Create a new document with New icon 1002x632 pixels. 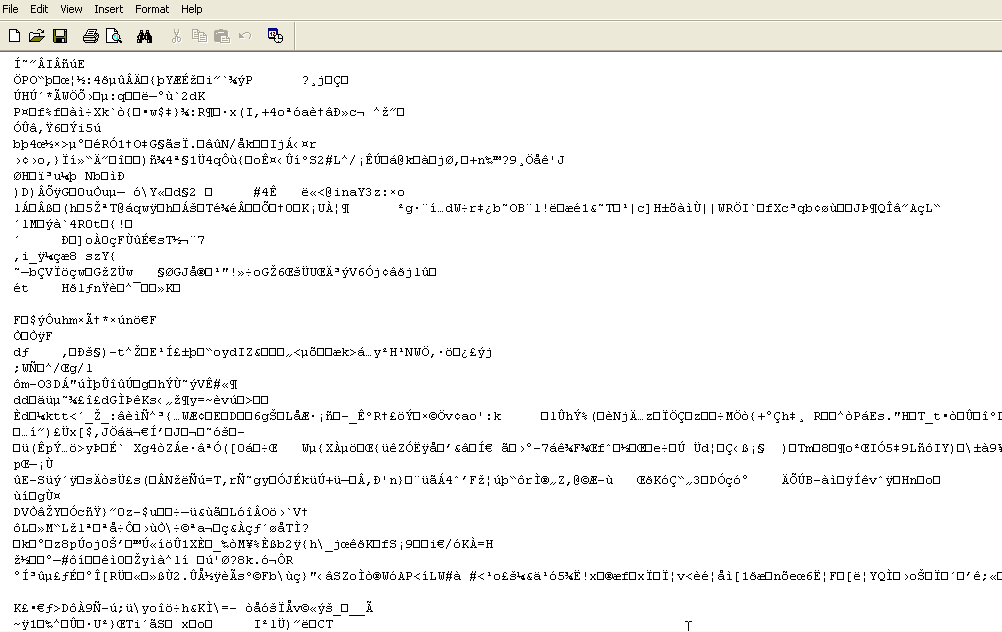pos(14,36)
